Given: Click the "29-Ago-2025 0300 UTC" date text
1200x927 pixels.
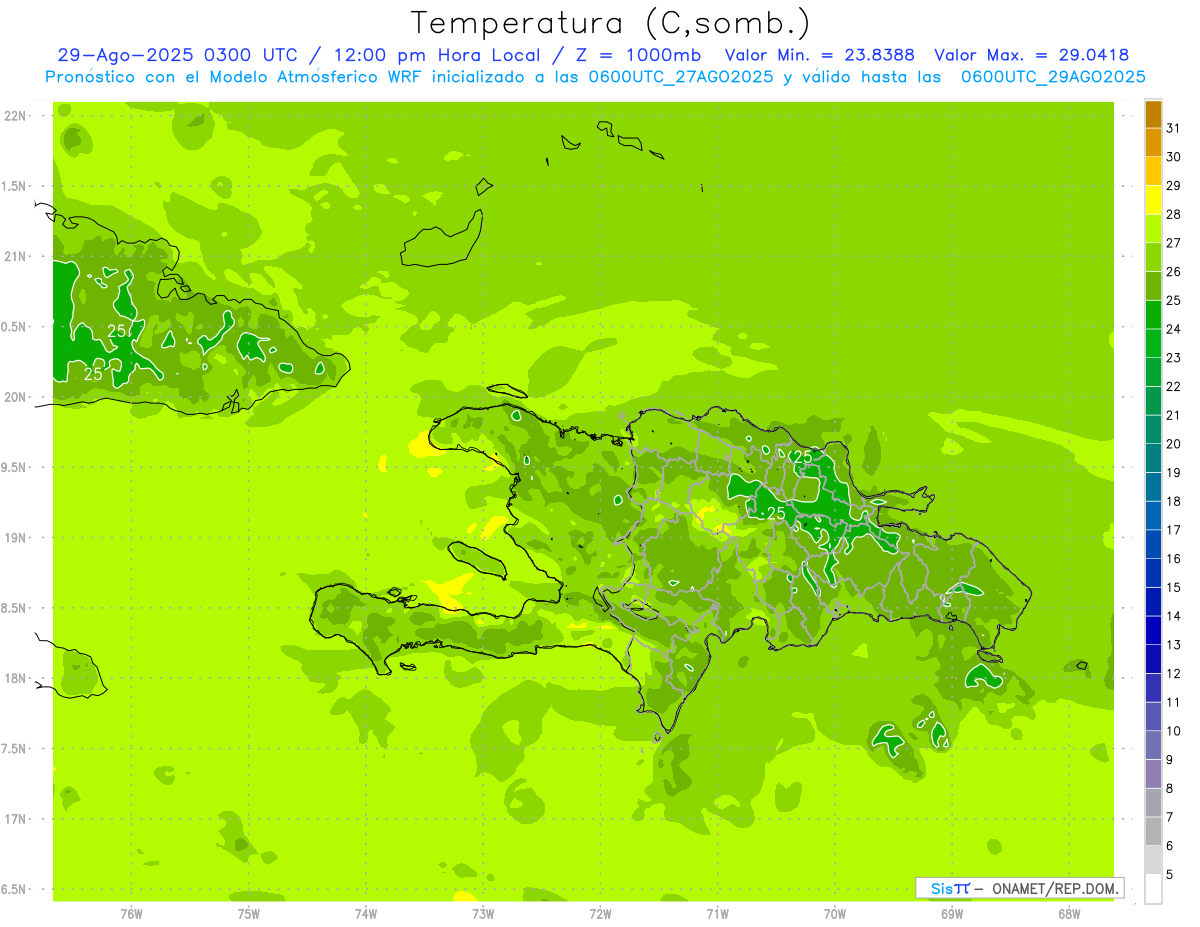Looking at the screenshot, I should click(177, 55).
